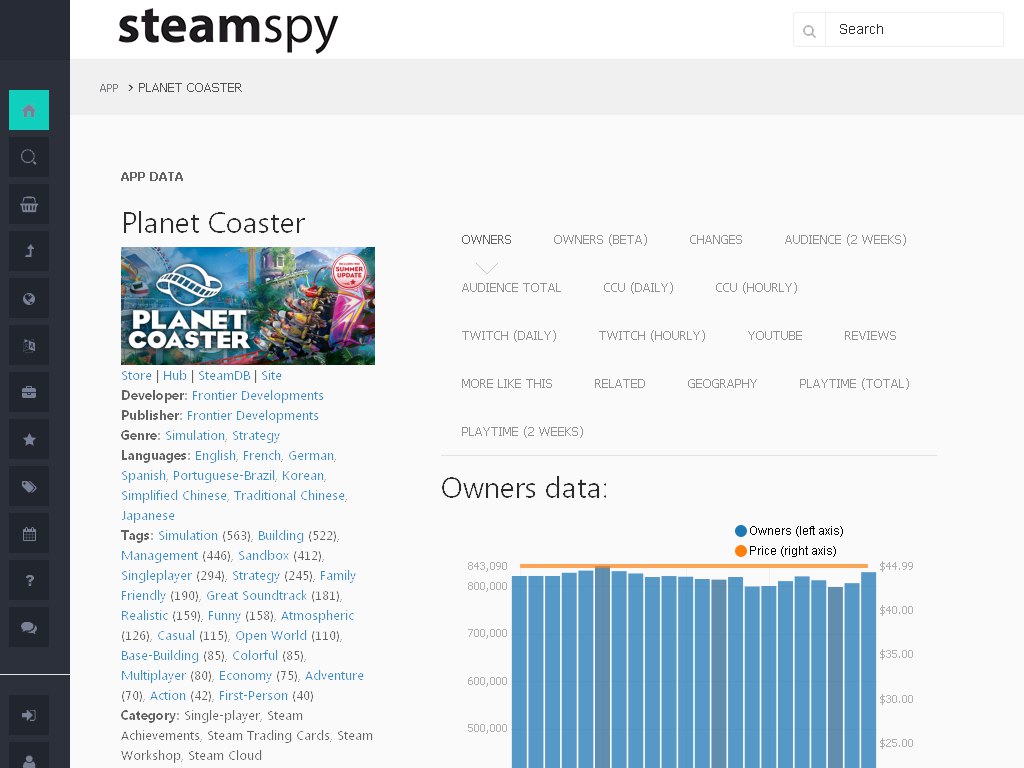Image resolution: width=1024 pixels, height=768 pixels.
Task: Open the SteamDB link
Action: point(224,376)
